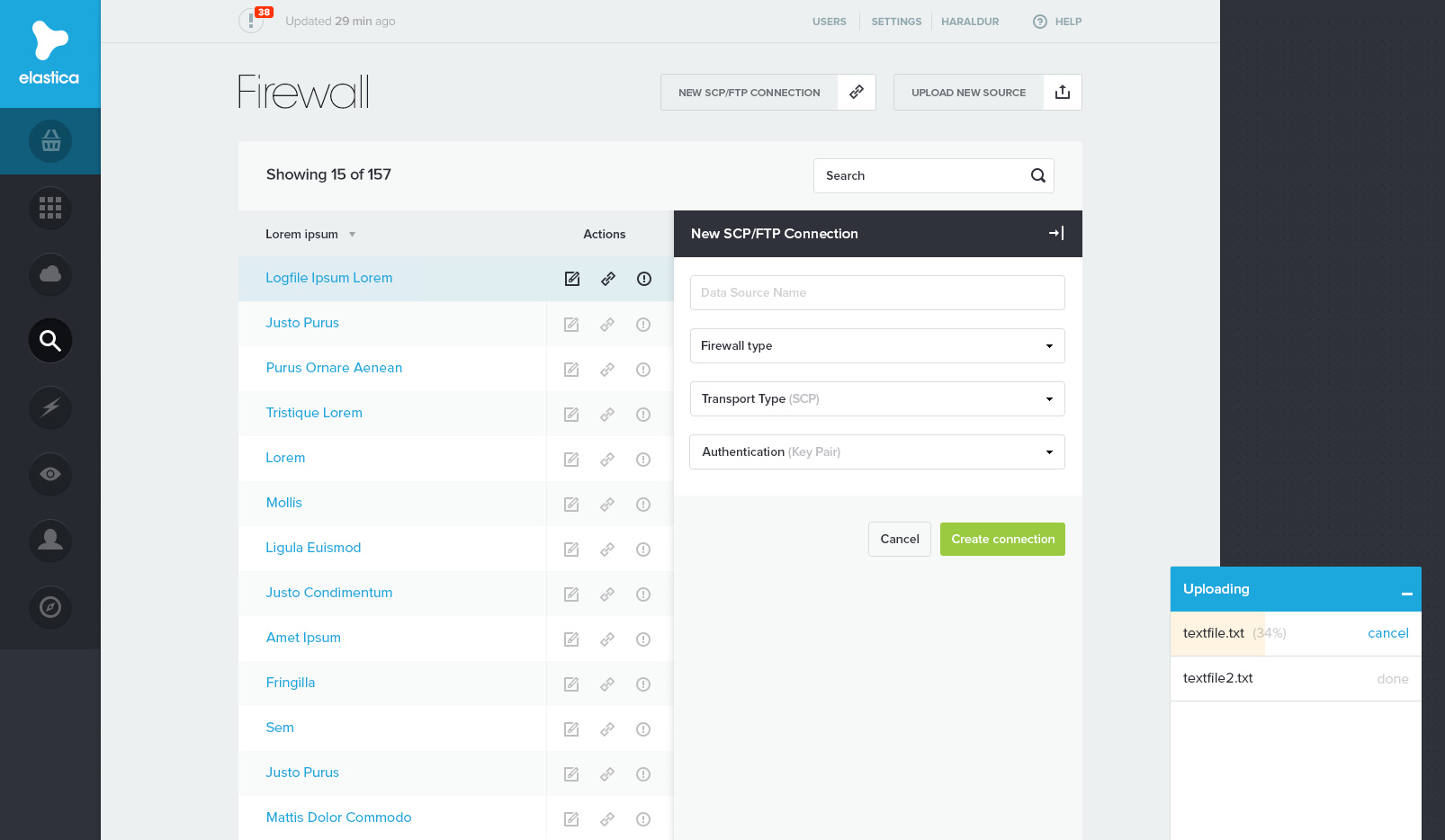Cancel the textfile.txt upload
This screenshot has height=840, width=1445.
pyautogui.click(x=1387, y=633)
